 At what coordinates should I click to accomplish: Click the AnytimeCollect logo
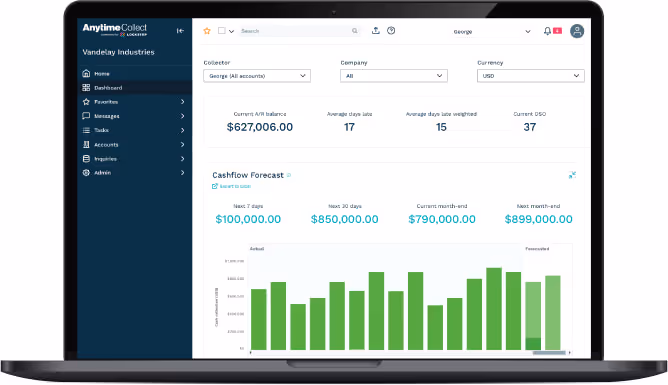[115, 29]
